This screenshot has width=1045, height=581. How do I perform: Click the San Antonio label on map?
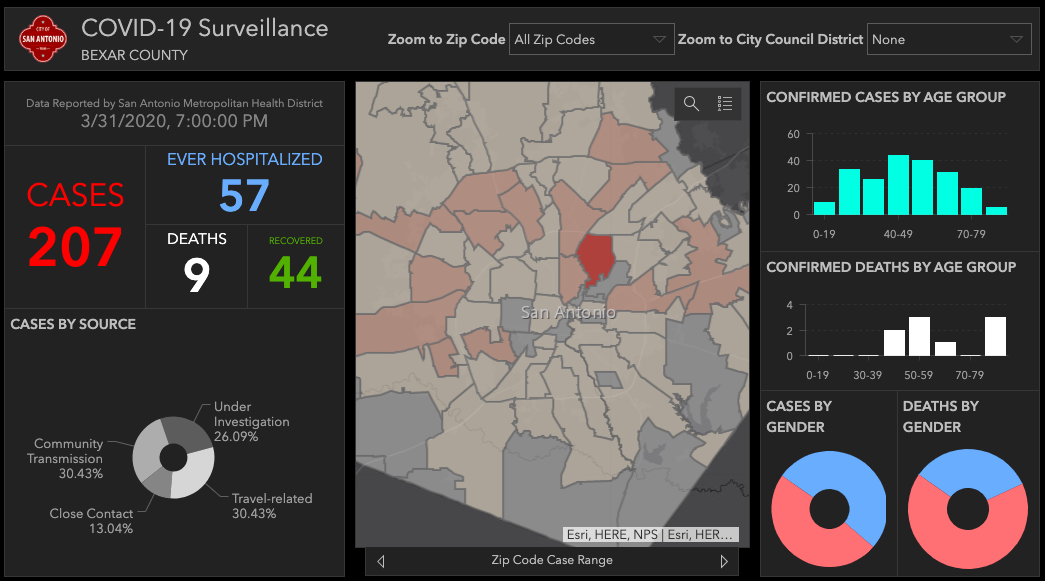pyautogui.click(x=568, y=312)
